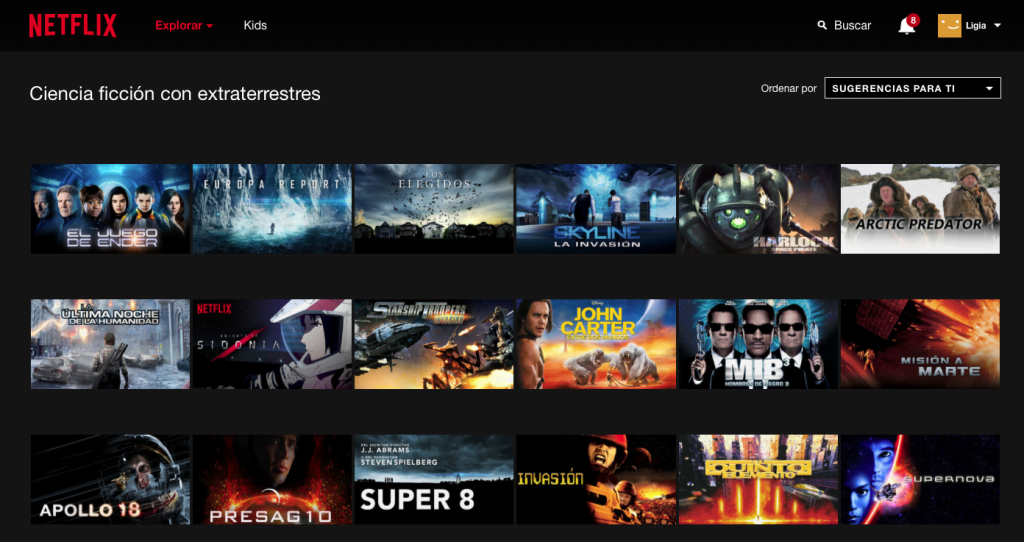Select the Invasión movie thumbnail
This screenshot has height=542, width=1024.
pos(596,480)
